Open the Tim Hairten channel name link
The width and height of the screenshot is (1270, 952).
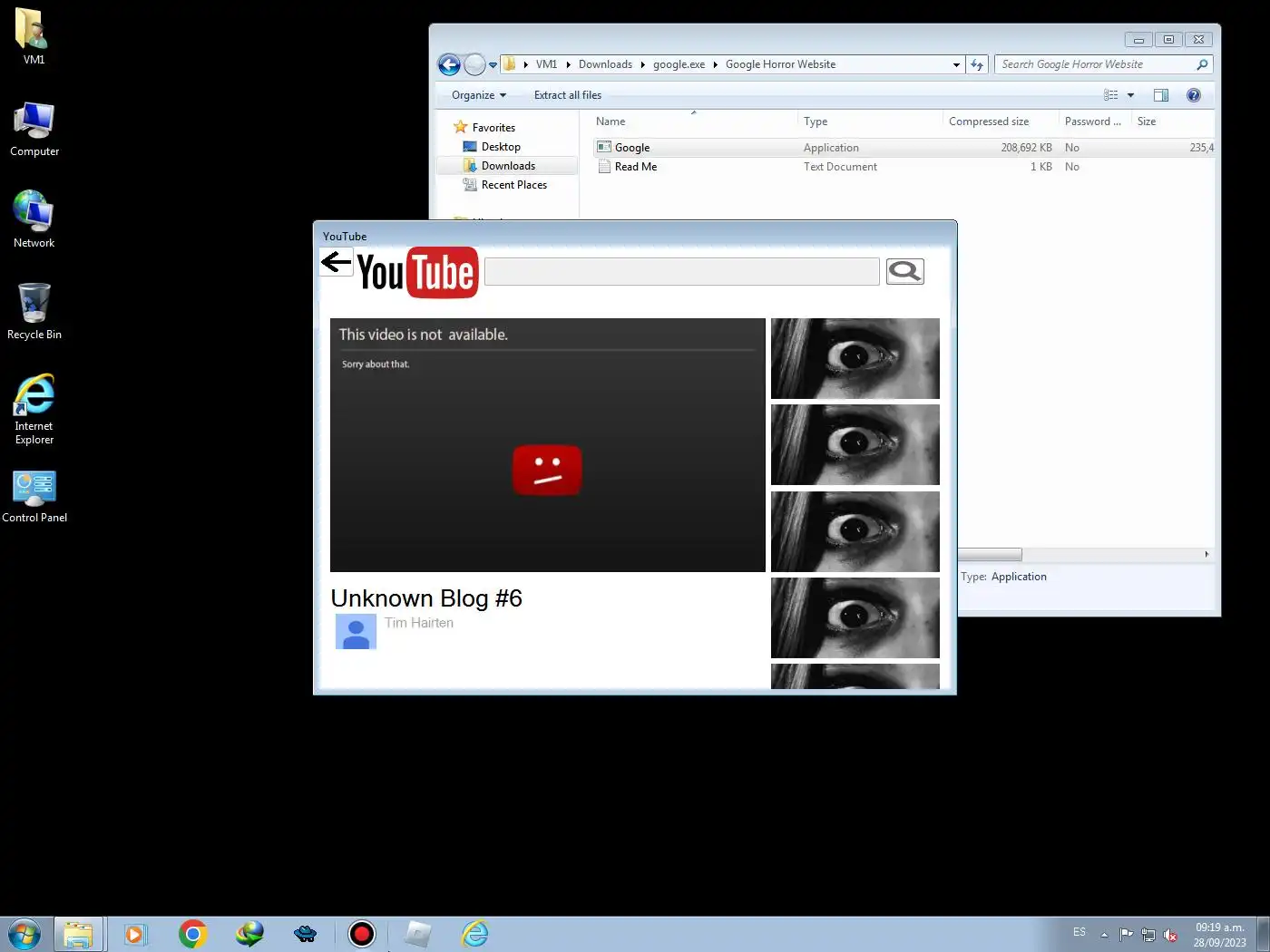pyautogui.click(x=419, y=623)
